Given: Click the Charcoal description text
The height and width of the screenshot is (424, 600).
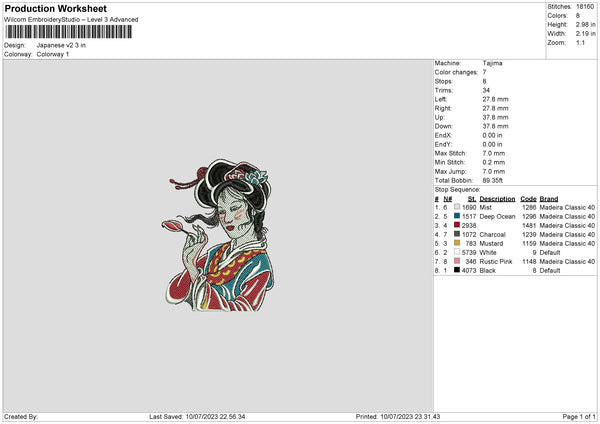Looking at the screenshot, I should click(492, 235).
